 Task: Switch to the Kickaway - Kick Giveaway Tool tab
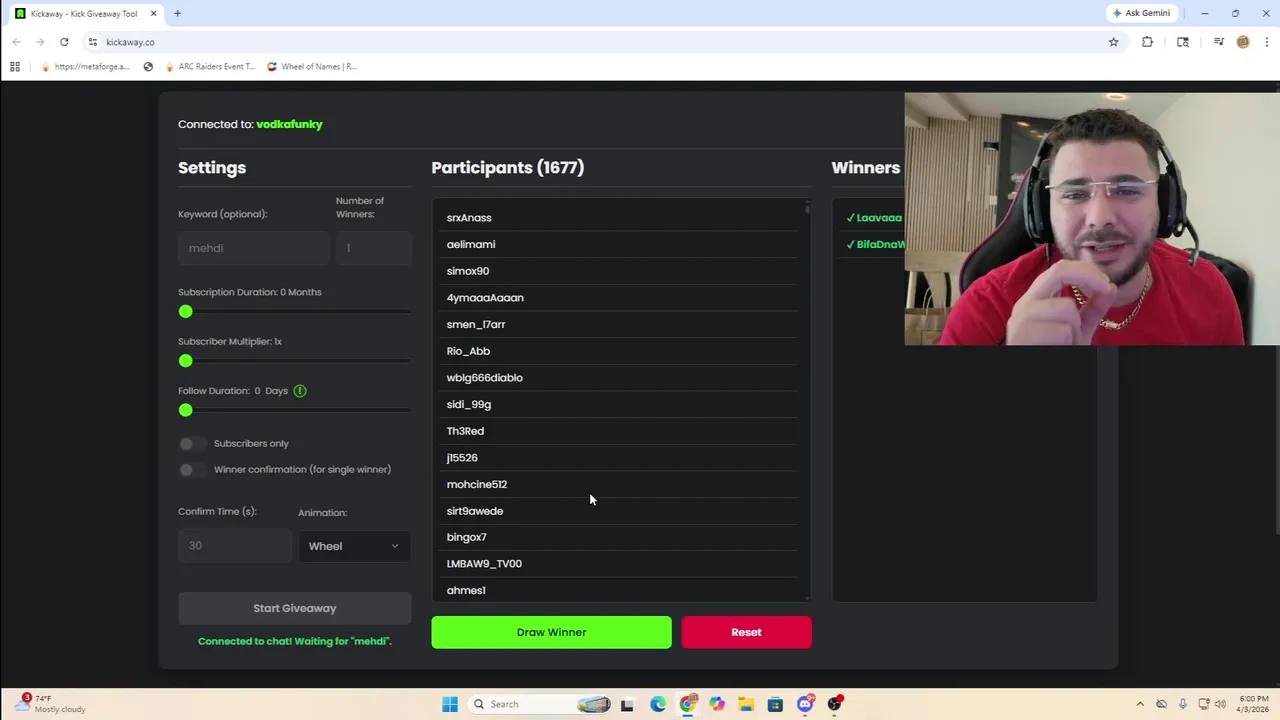(85, 14)
